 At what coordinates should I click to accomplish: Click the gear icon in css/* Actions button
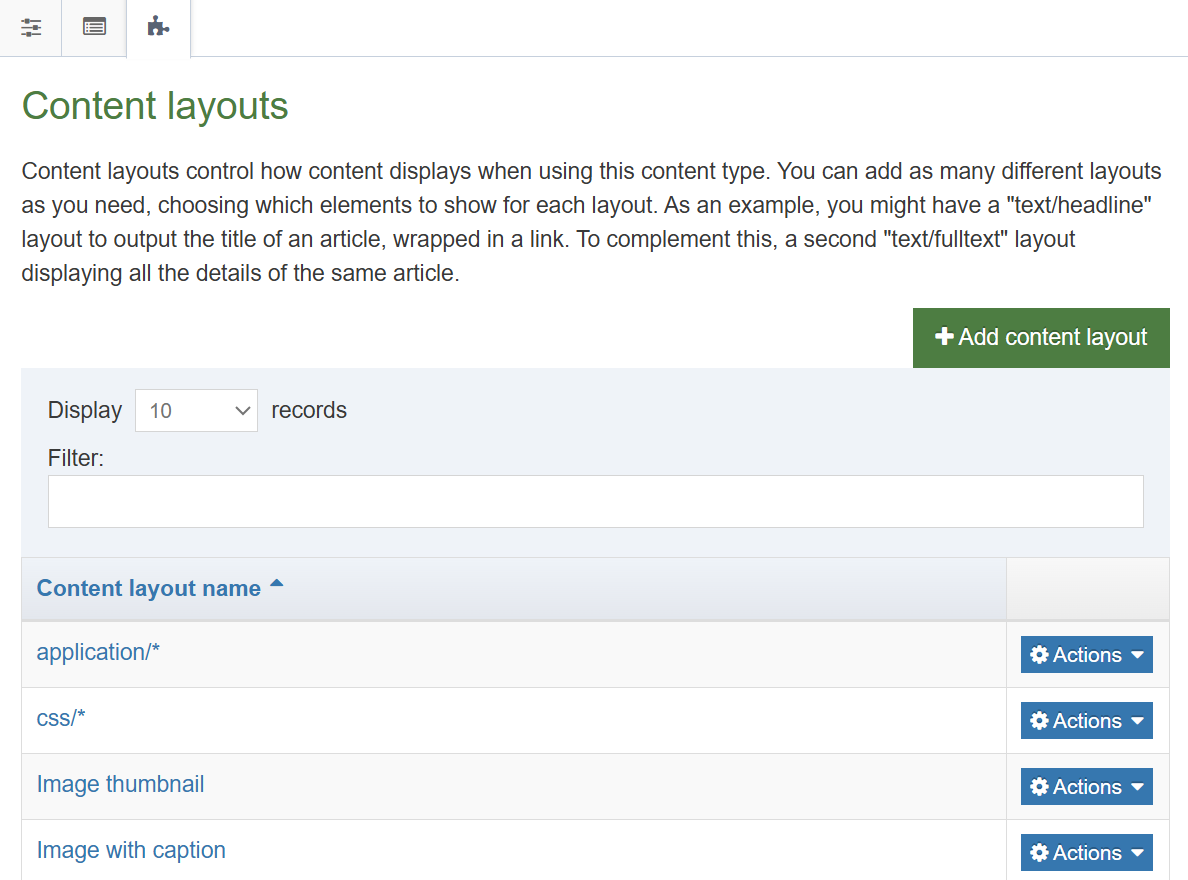point(1038,720)
